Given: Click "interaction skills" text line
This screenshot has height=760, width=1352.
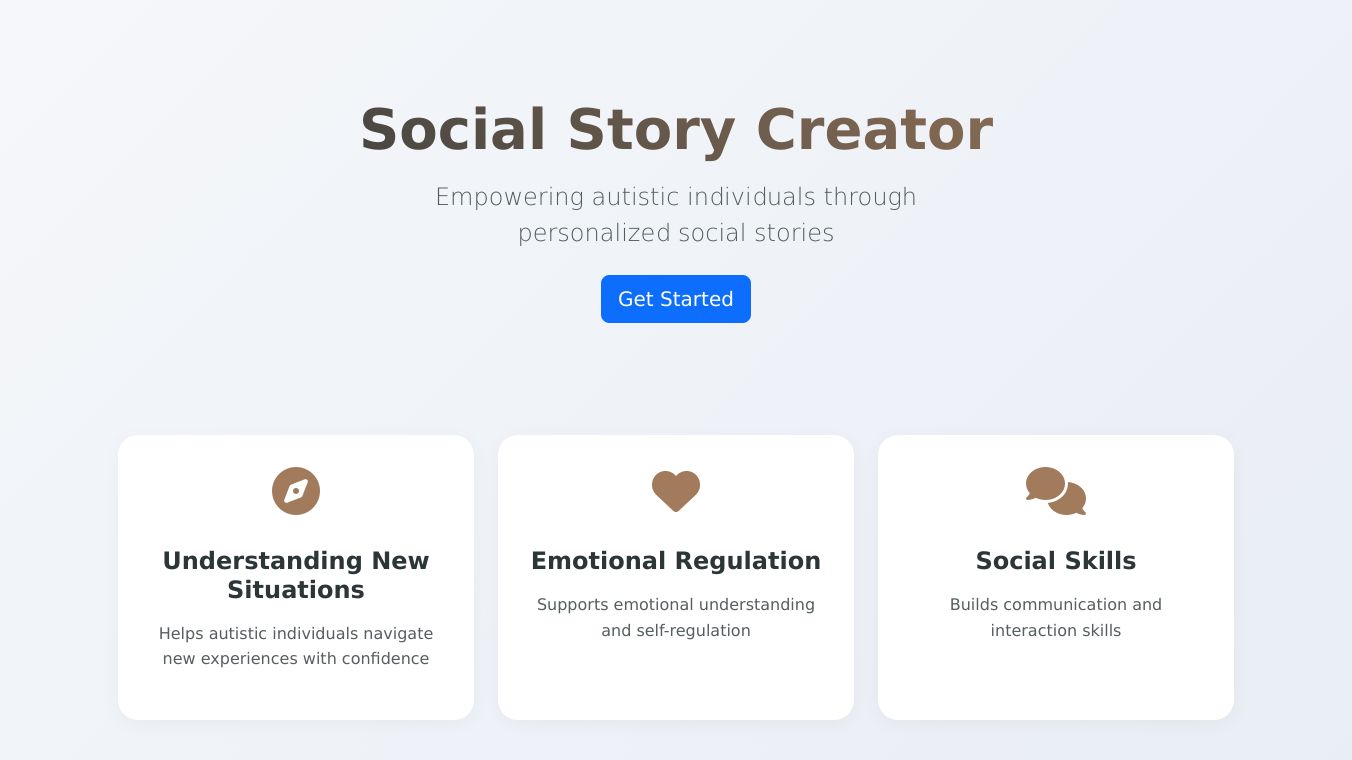Looking at the screenshot, I should coord(1056,631).
